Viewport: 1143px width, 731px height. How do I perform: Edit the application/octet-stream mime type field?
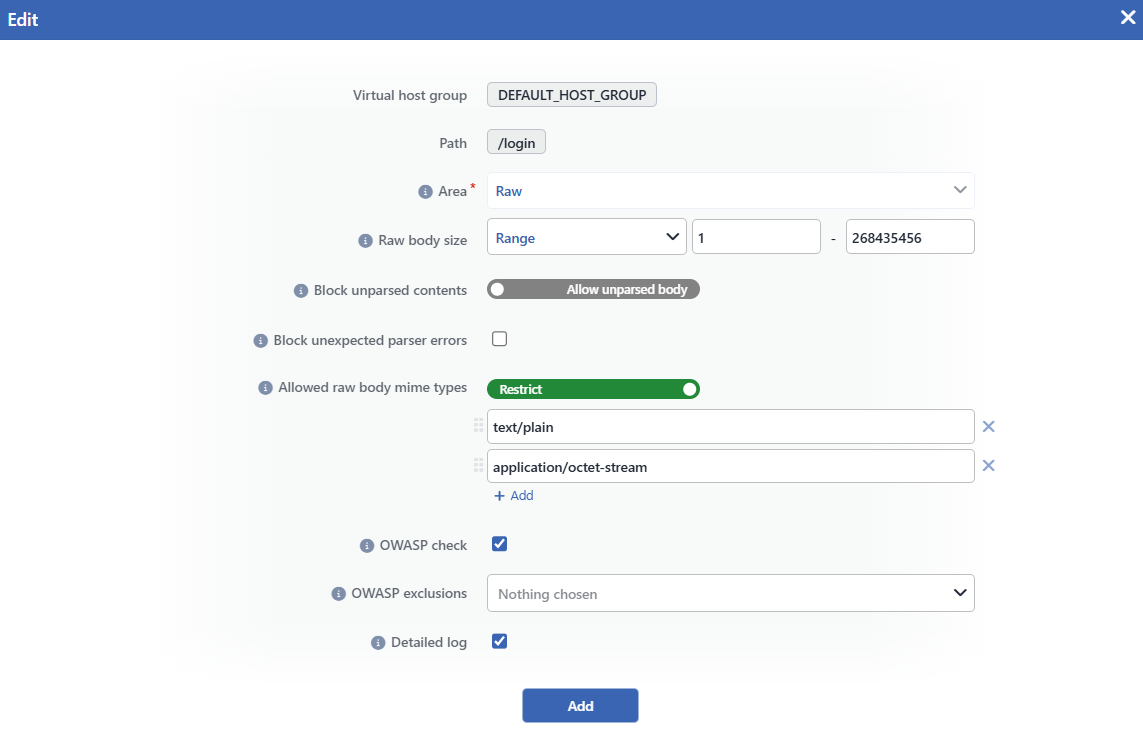730,466
